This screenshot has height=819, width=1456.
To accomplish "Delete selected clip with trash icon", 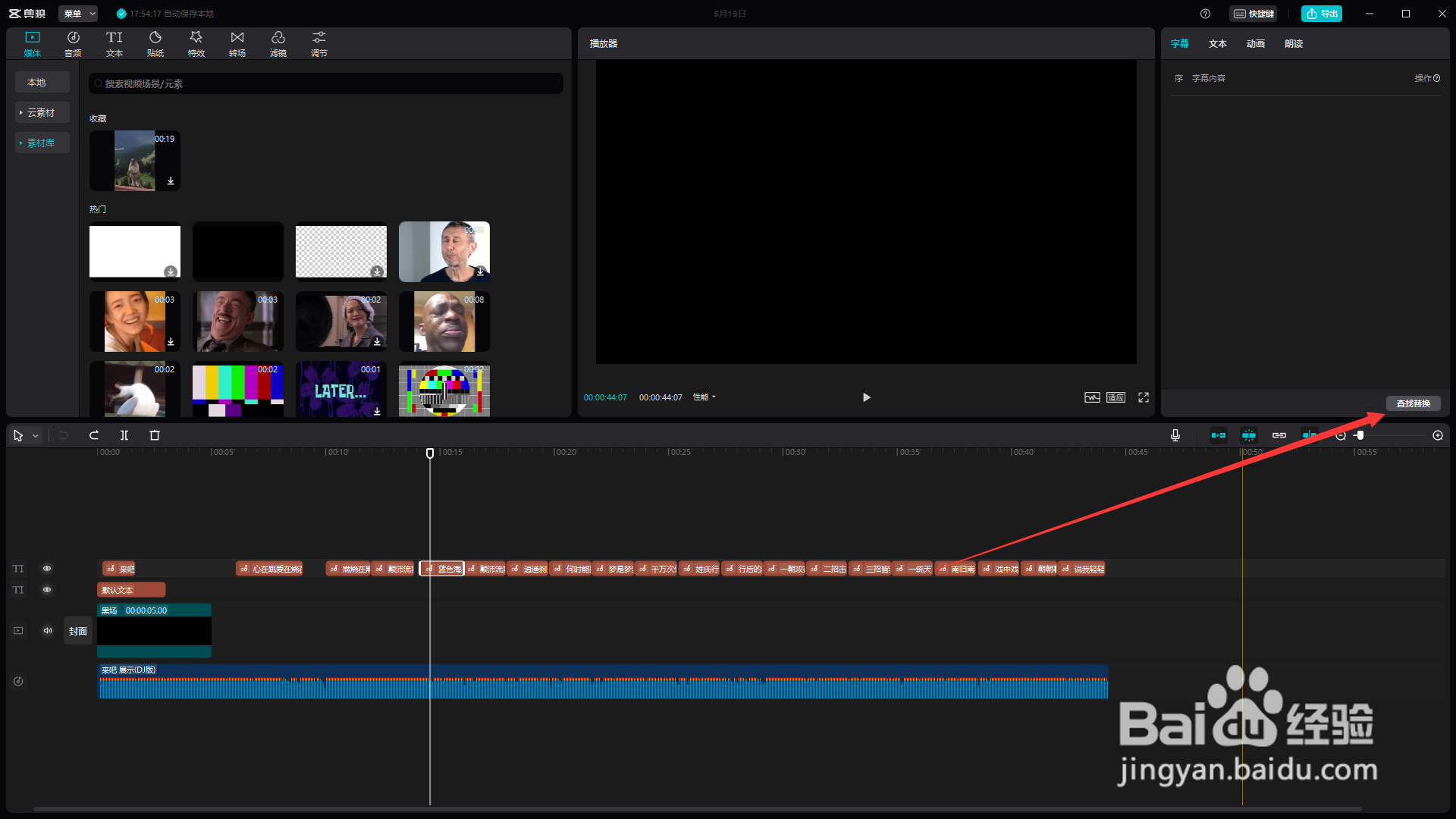I will pos(155,435).
